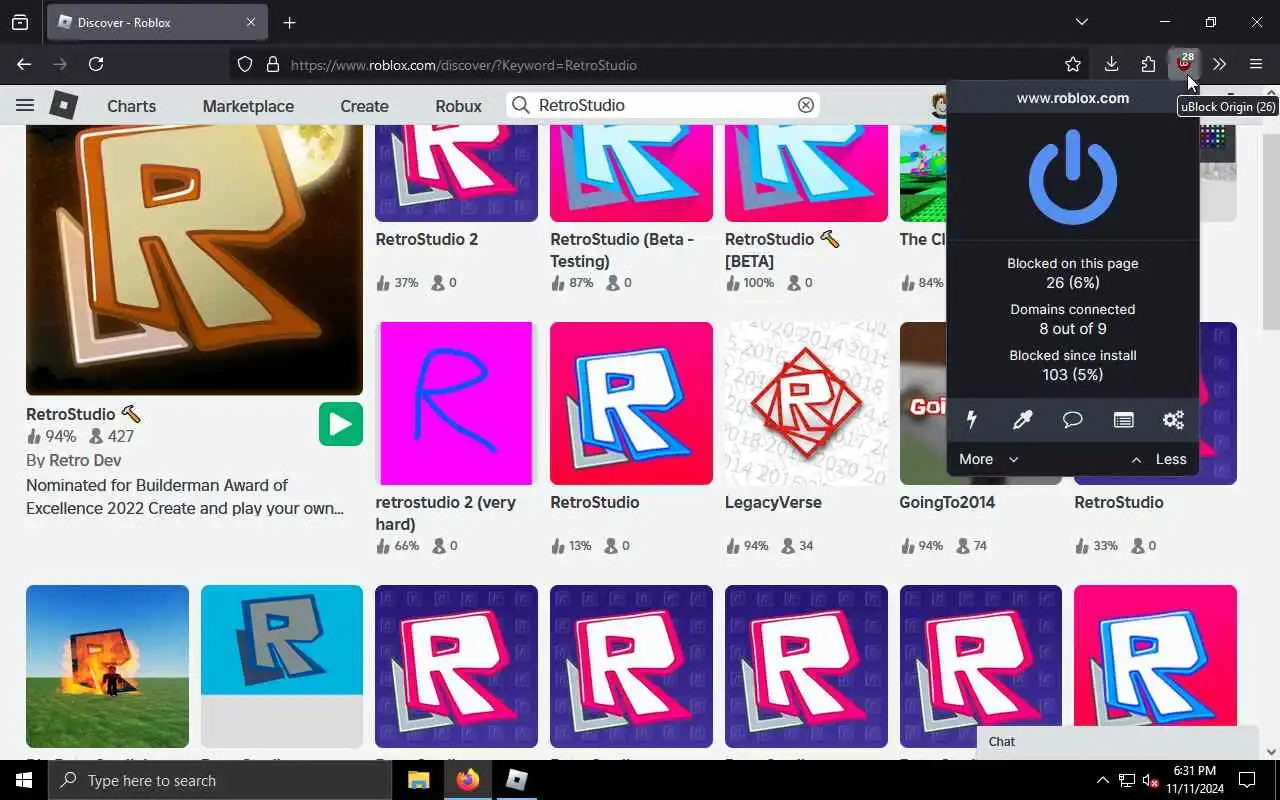Open RetroStudio game rated 13%
Screen dimensions: 1280x800
click(x=631, y=403)
